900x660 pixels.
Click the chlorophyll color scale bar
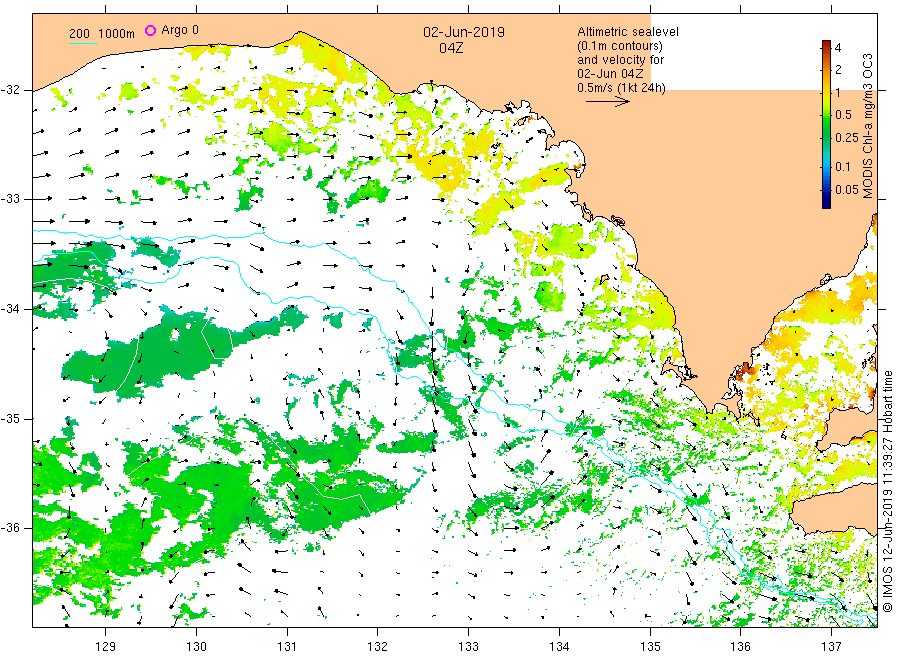826,125
